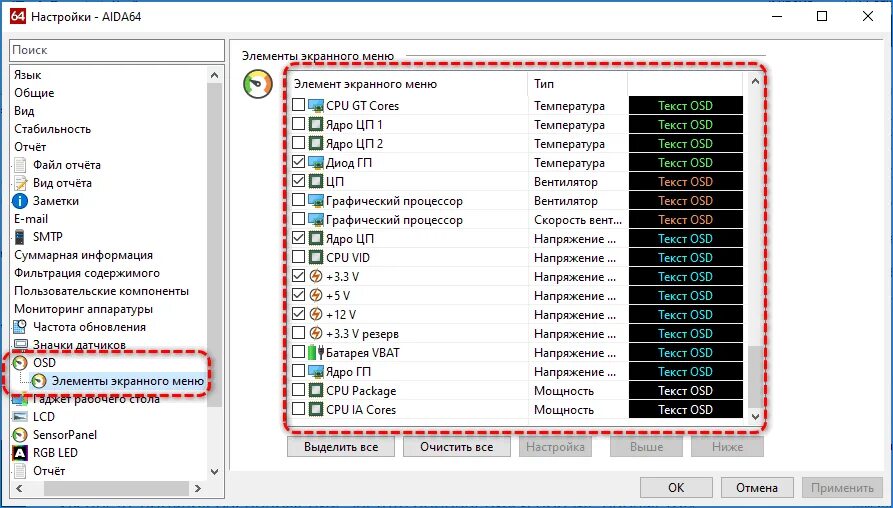The height and width of the screenshot is (508, 893).
Task: Click the Применить button
Action: (x=842, y=488)
